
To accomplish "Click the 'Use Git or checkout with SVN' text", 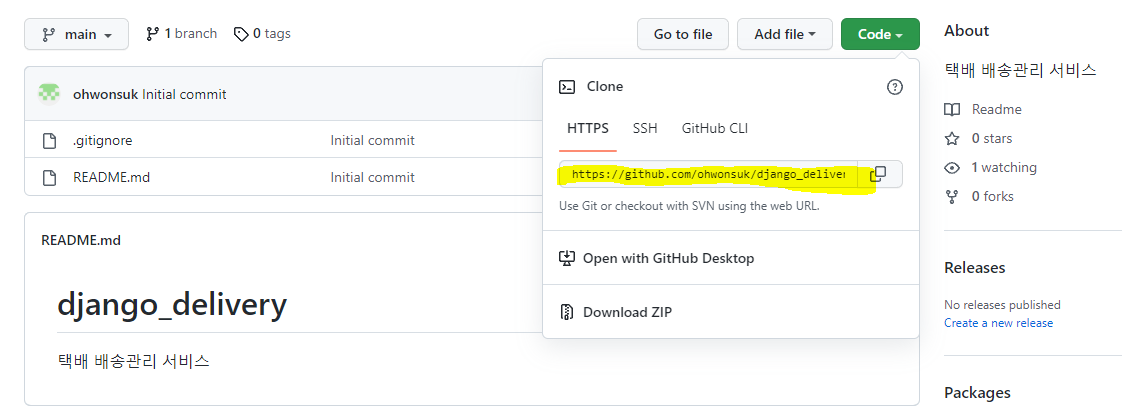I will pyautogui.click(x=688, y=207).
